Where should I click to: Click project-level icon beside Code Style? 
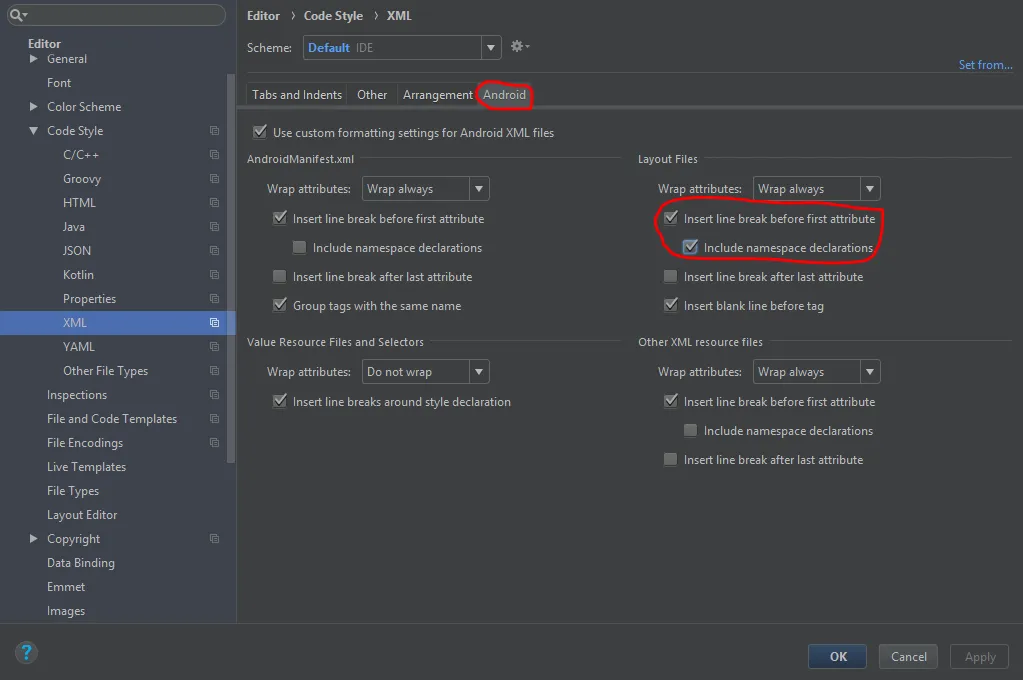point(214,131)
